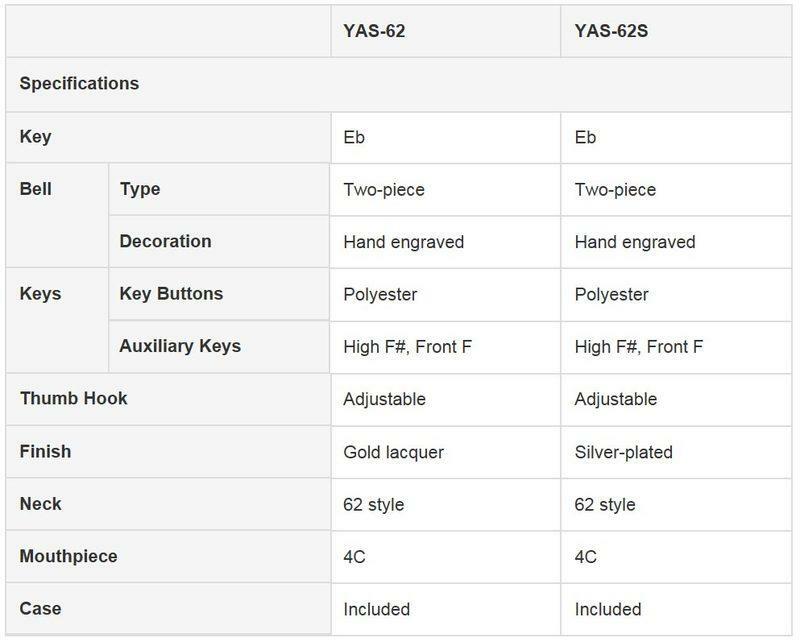Click the Bell row group label

pos(36,189)
